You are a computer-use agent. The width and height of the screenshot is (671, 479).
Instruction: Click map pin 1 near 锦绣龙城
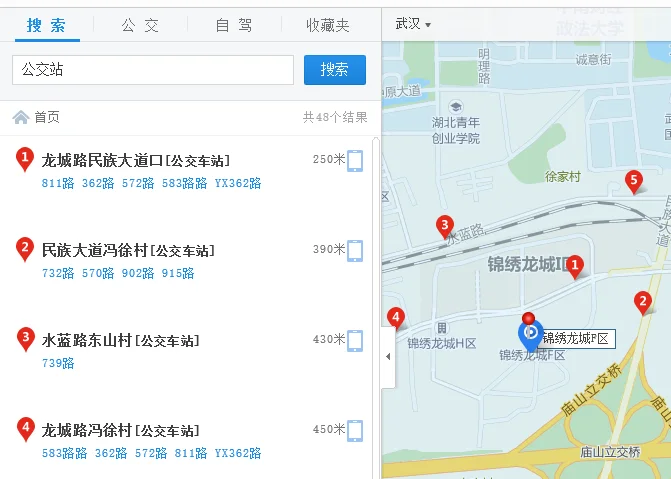point(575,267)
